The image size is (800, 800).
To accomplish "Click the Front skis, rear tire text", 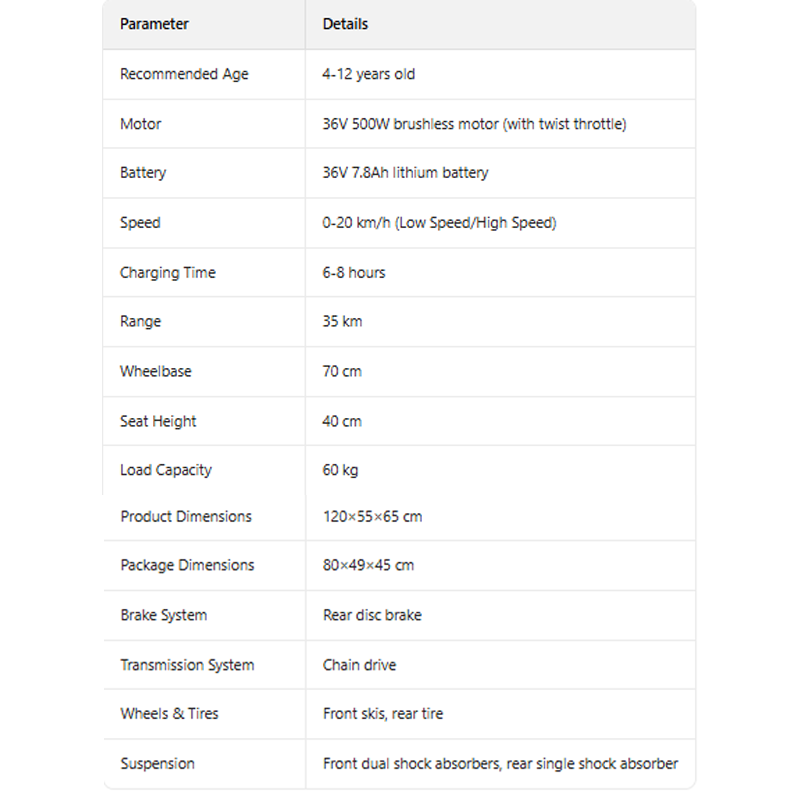I will coord(383,714).
